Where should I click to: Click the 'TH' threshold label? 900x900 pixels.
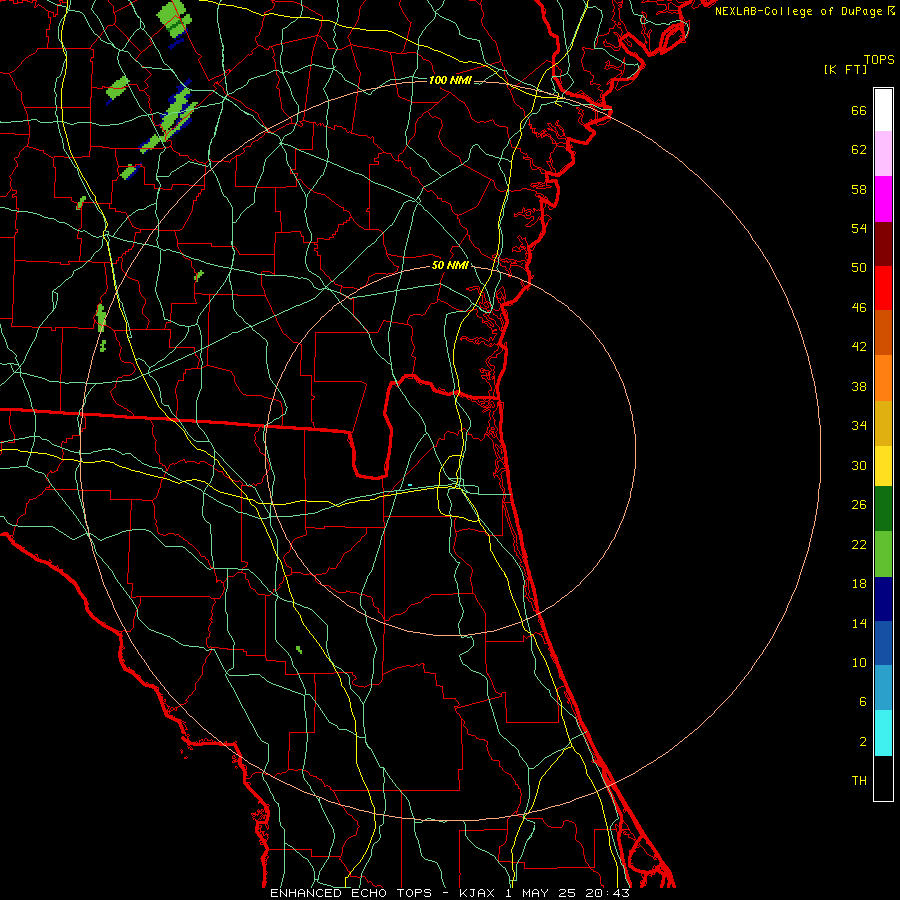coord(859,781)
